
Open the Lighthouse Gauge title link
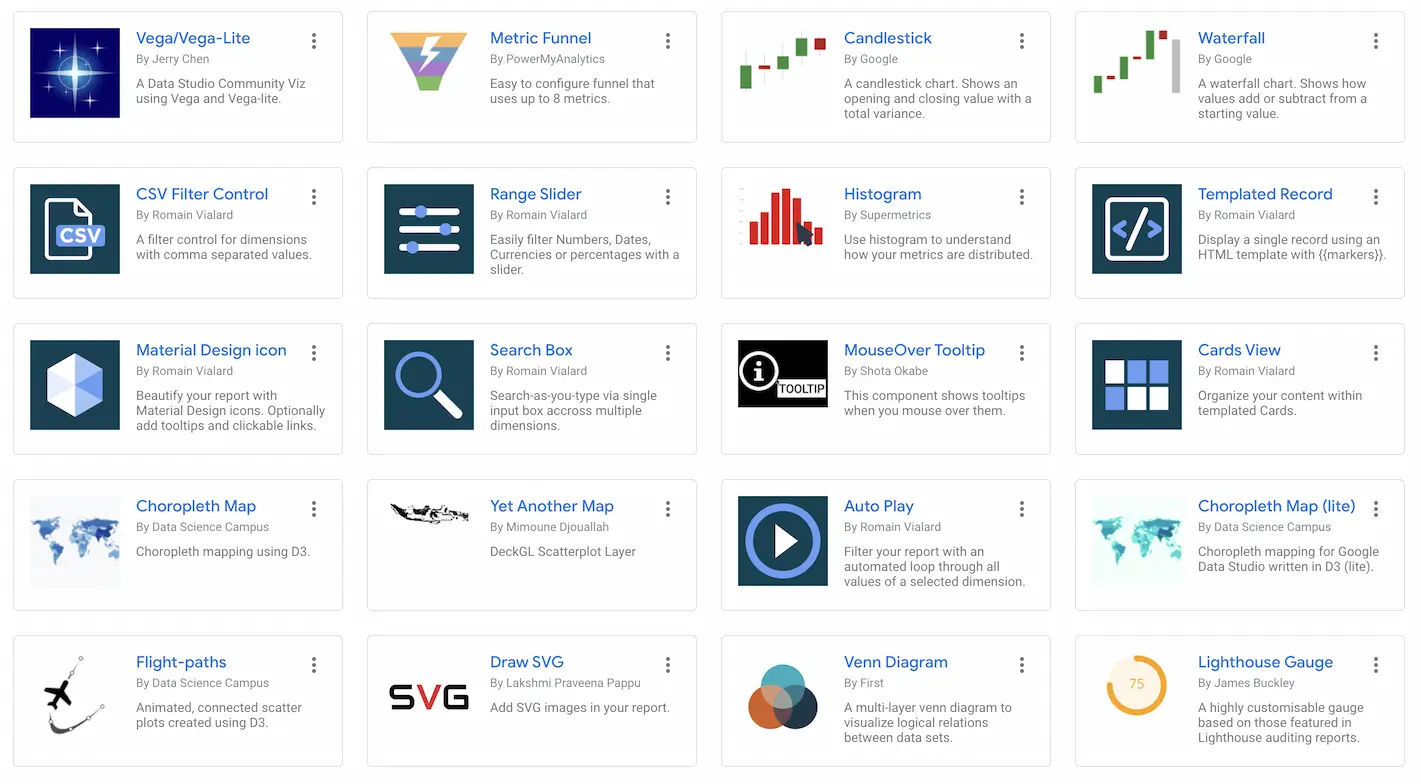[1265, 662]
